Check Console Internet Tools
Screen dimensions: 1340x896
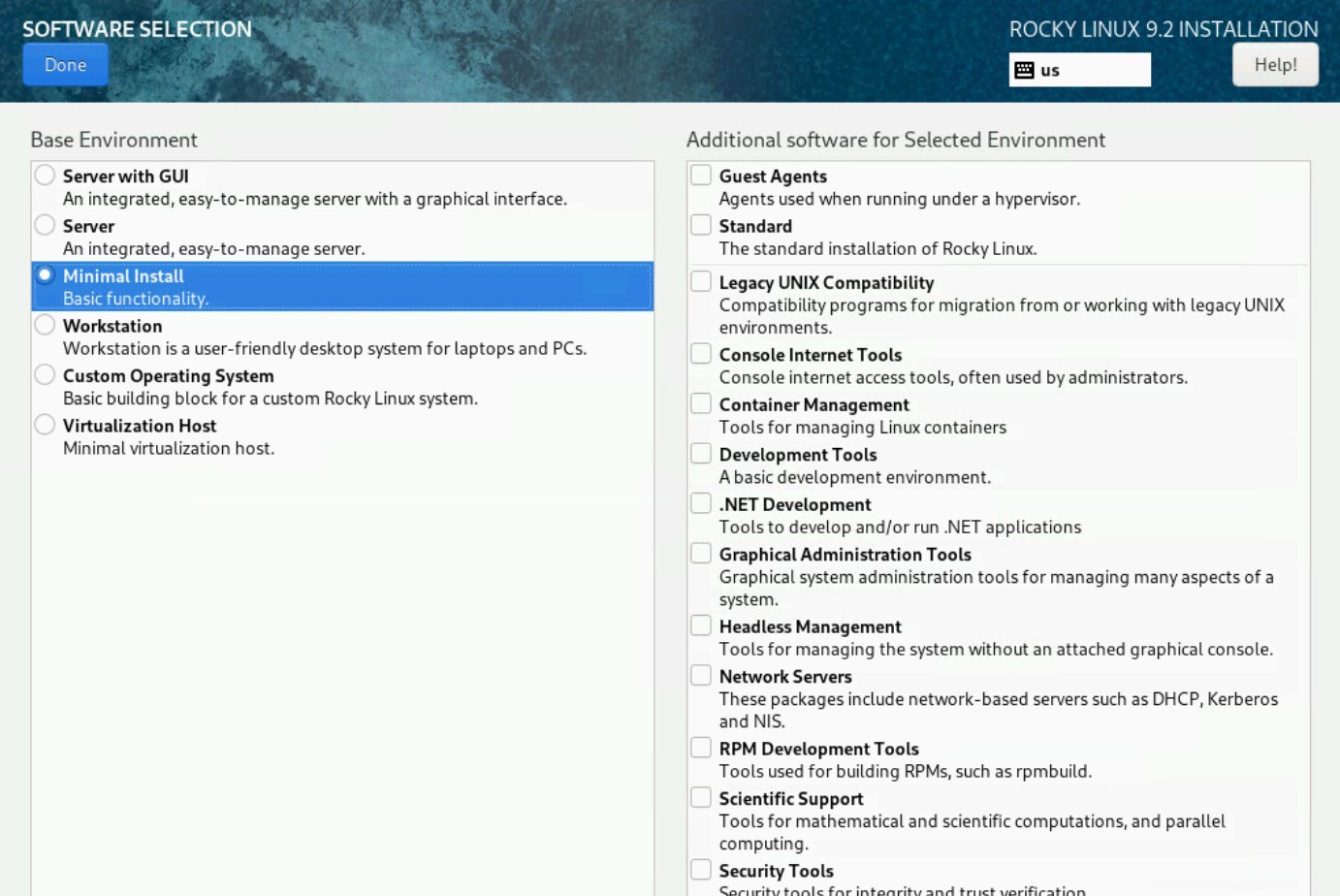pos(701,353)
